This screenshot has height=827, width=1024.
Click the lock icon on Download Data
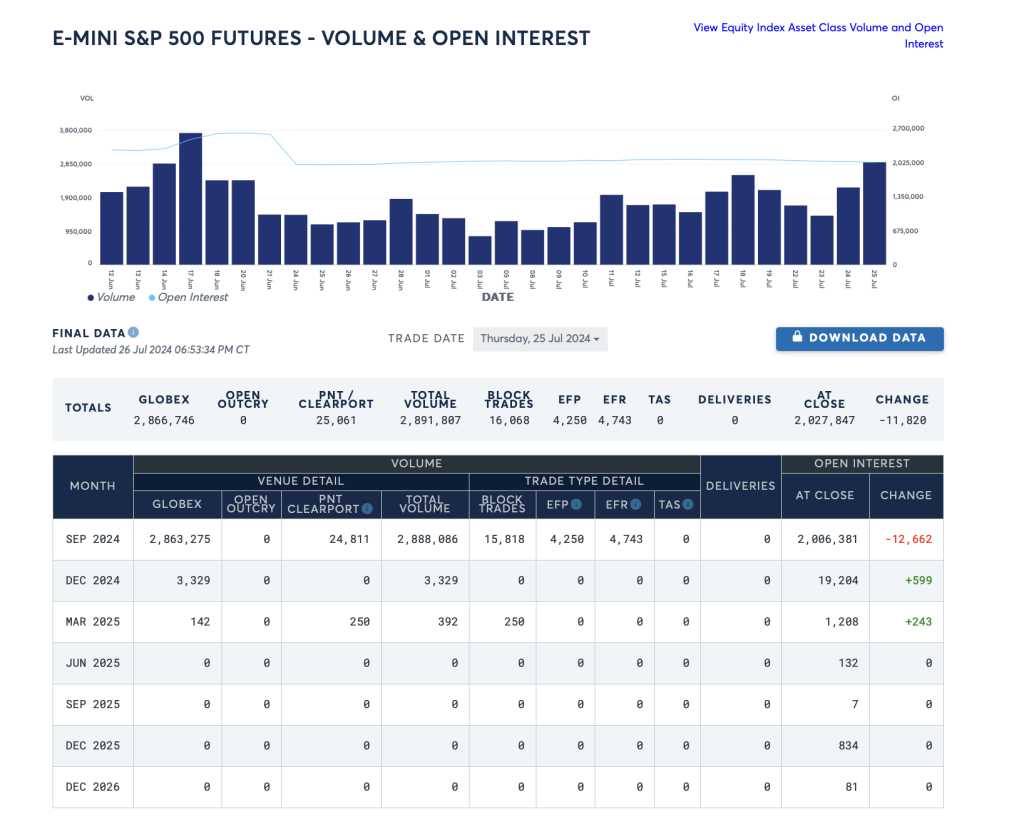coord(797,338)
